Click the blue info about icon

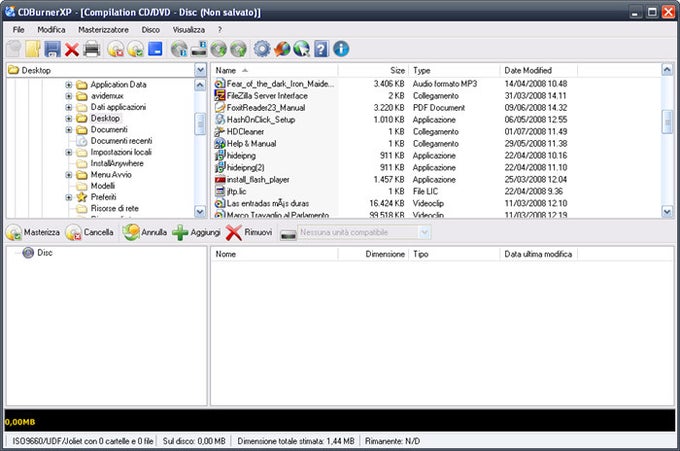tap(341, 49)
